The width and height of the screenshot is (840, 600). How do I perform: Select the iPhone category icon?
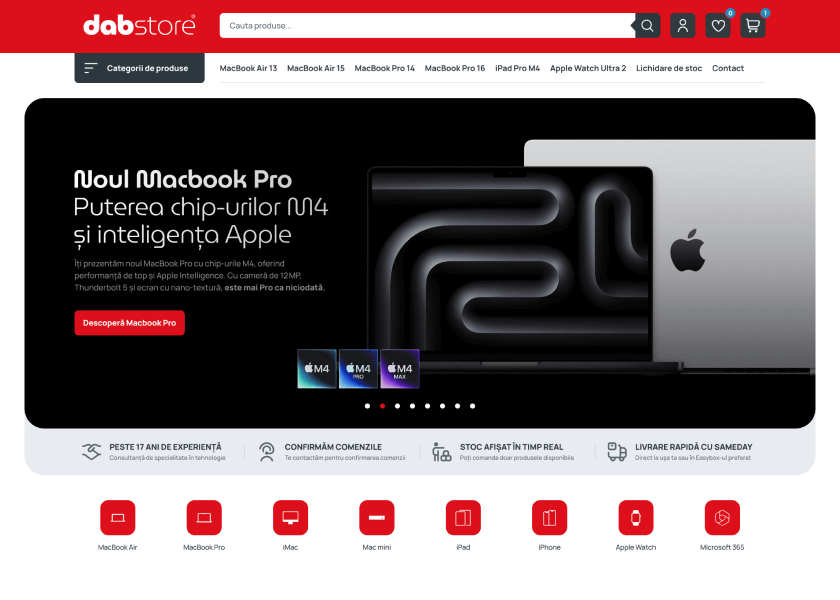[x=549, y=517]
